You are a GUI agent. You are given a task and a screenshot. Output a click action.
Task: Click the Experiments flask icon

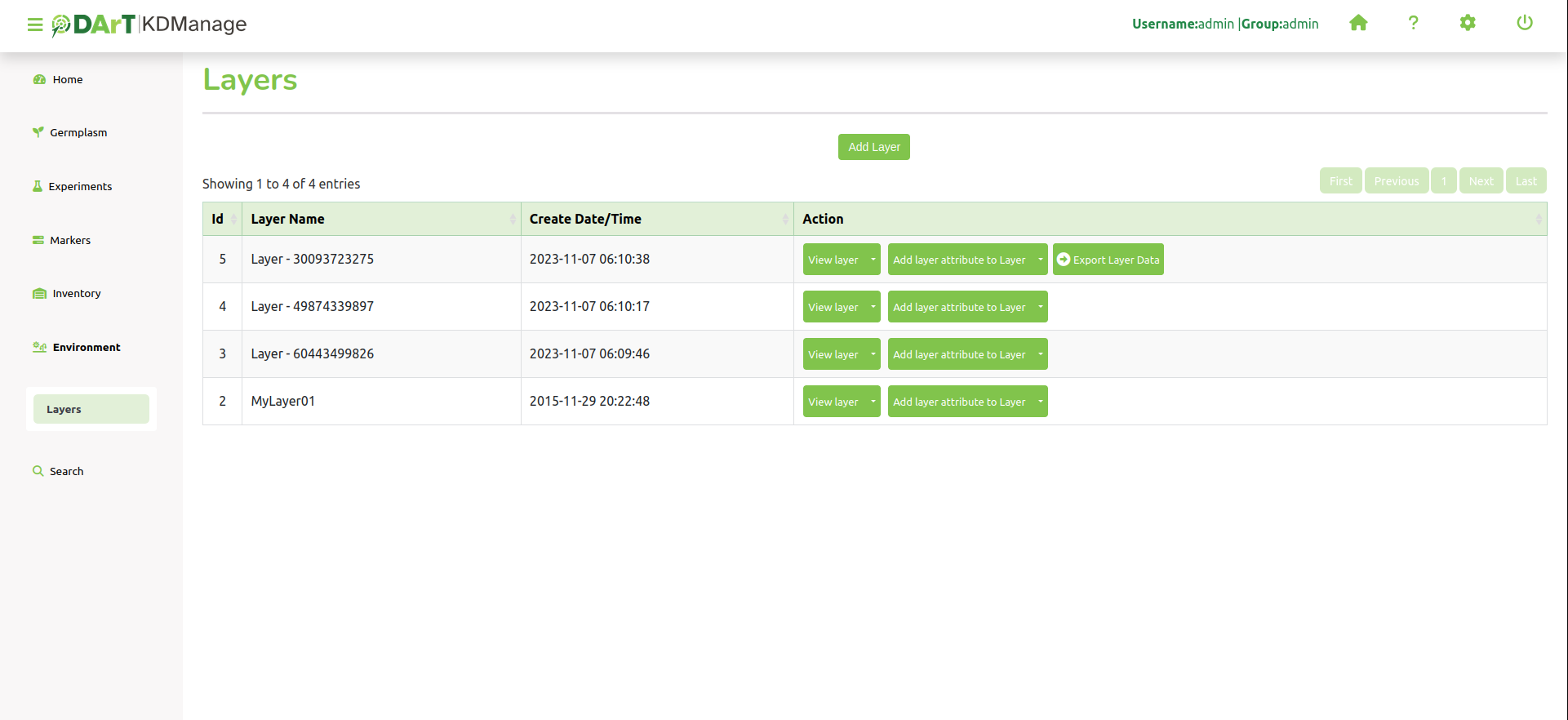coord(38,186)
